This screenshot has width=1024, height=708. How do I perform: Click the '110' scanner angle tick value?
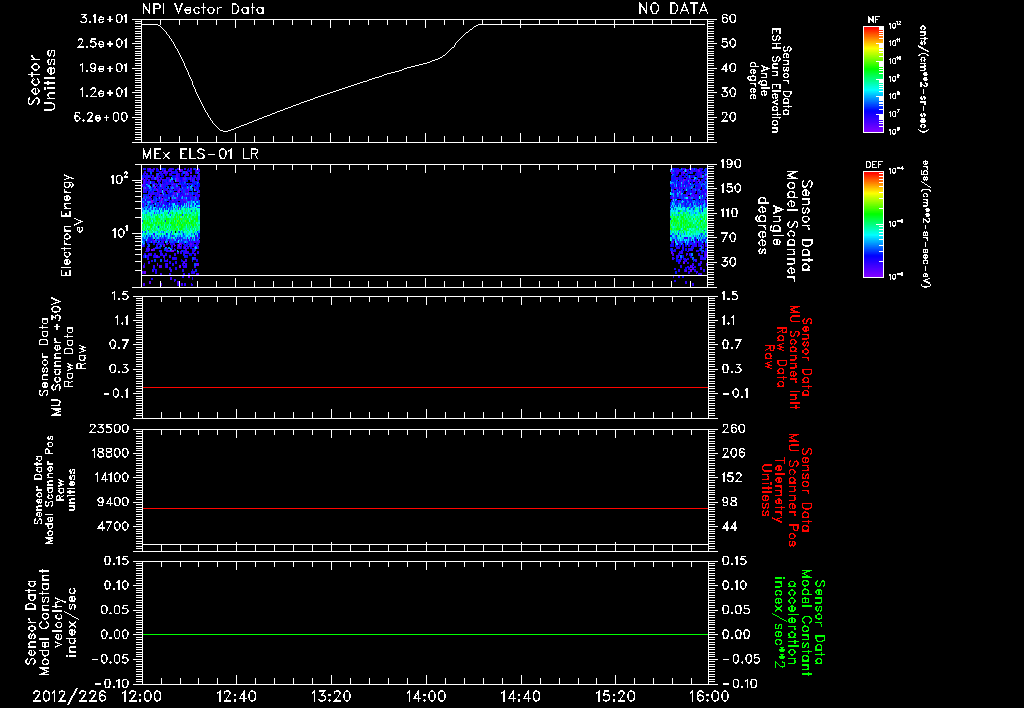731,213
